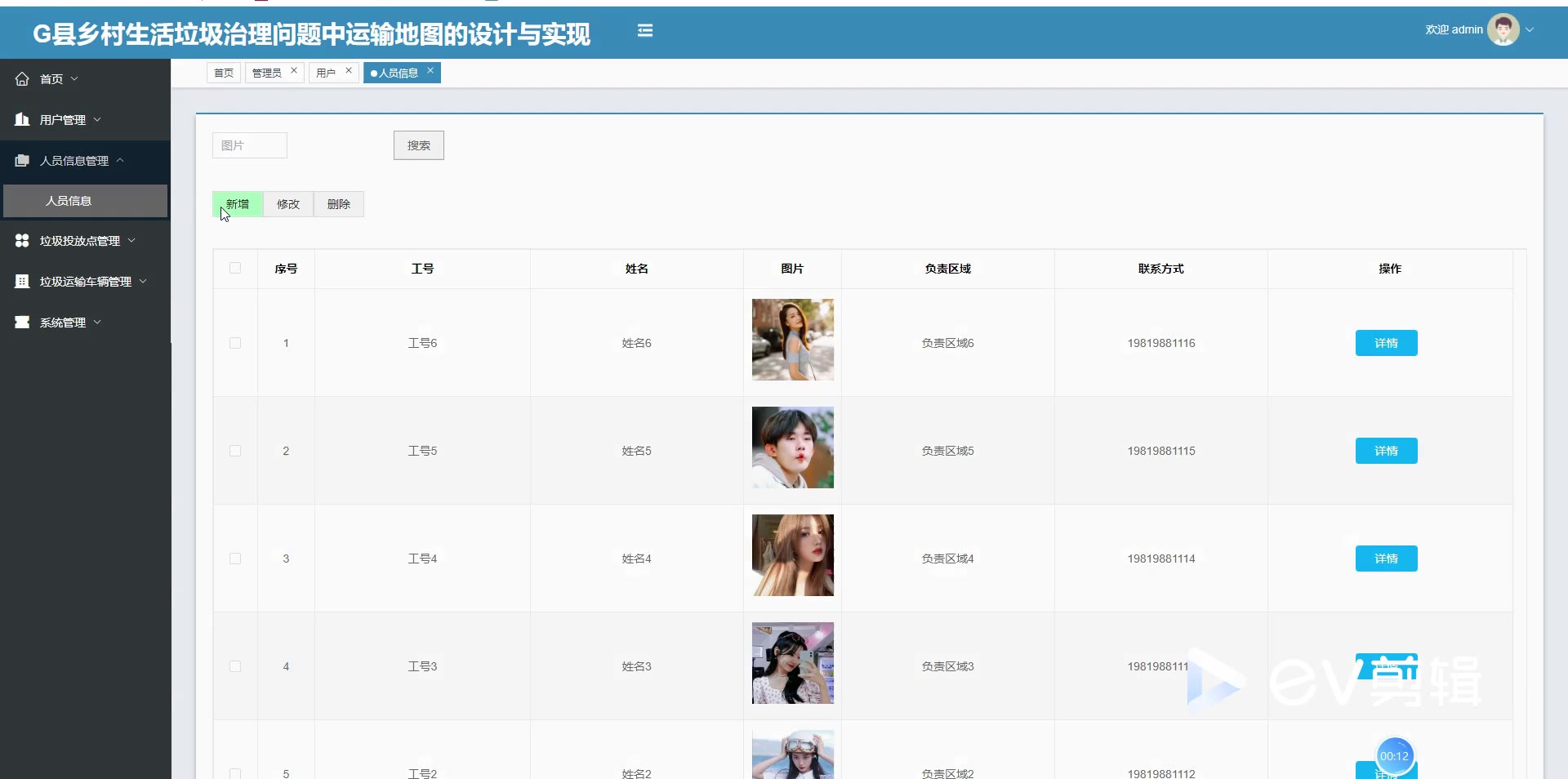Click the 负责区域 column header
This screenshot has height=779, width=1568.
(948, 269)
